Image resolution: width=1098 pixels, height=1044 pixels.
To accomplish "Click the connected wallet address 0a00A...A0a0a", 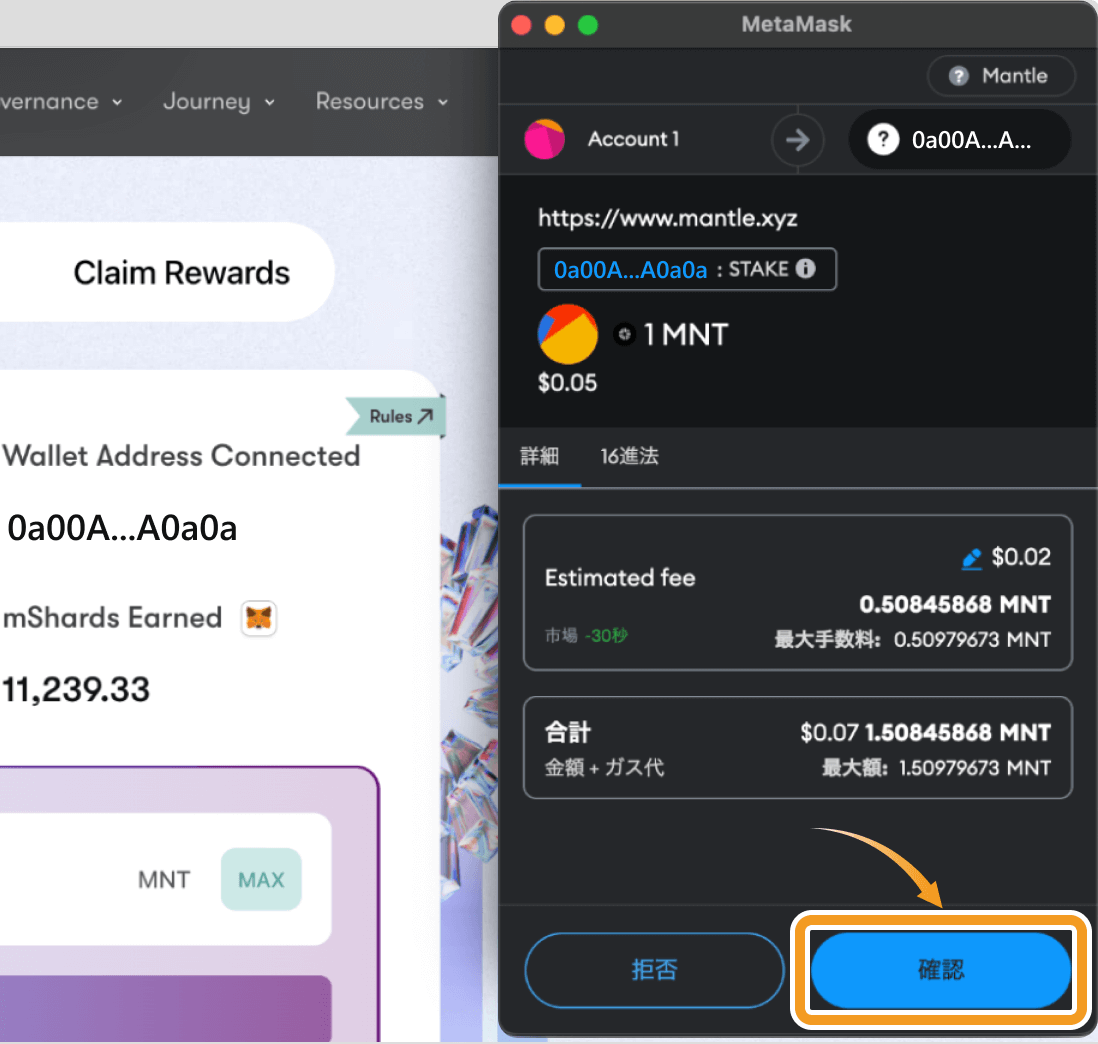I will (x=122, y=528).
